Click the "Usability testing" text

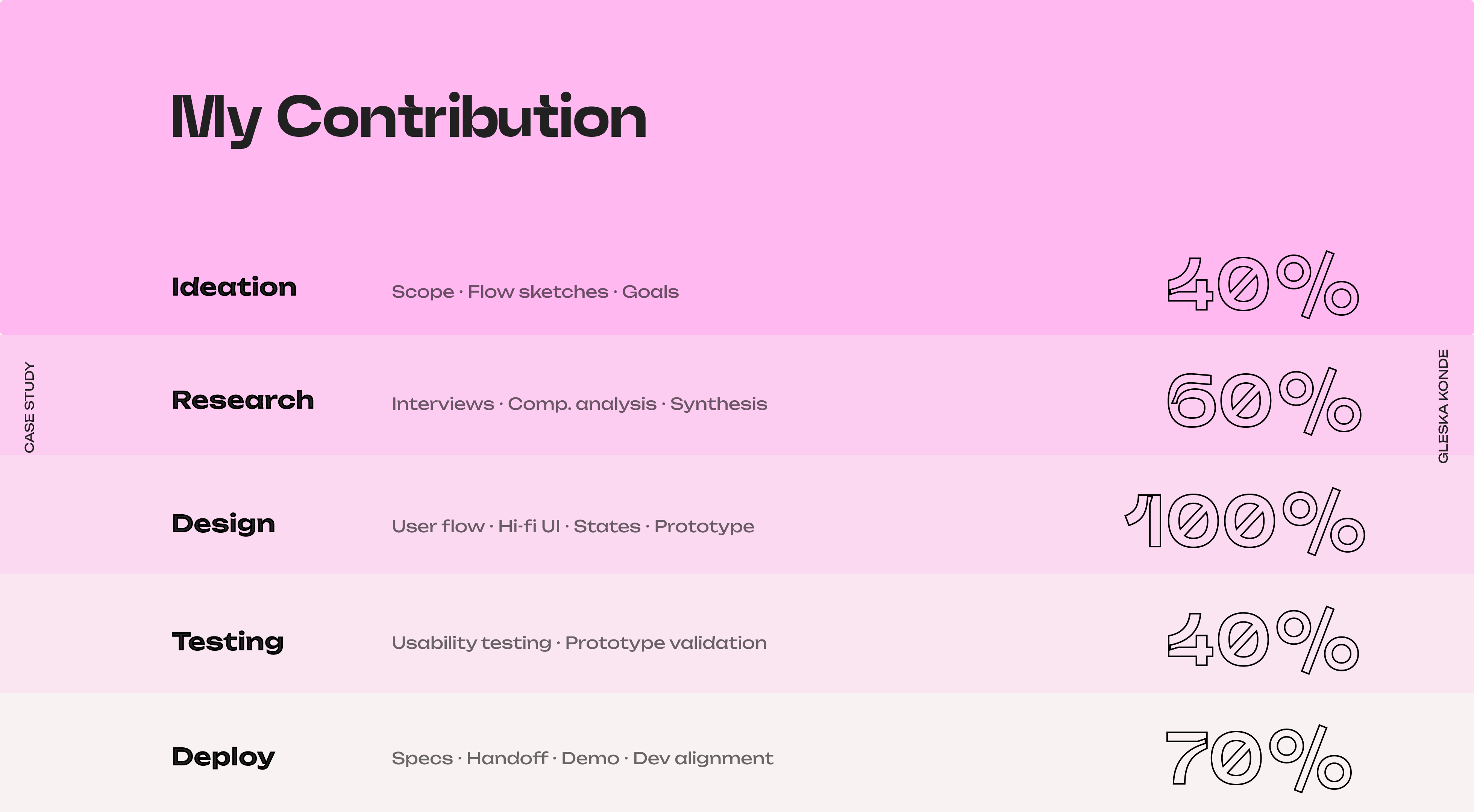pyautogui.click(x=471, y=643)
